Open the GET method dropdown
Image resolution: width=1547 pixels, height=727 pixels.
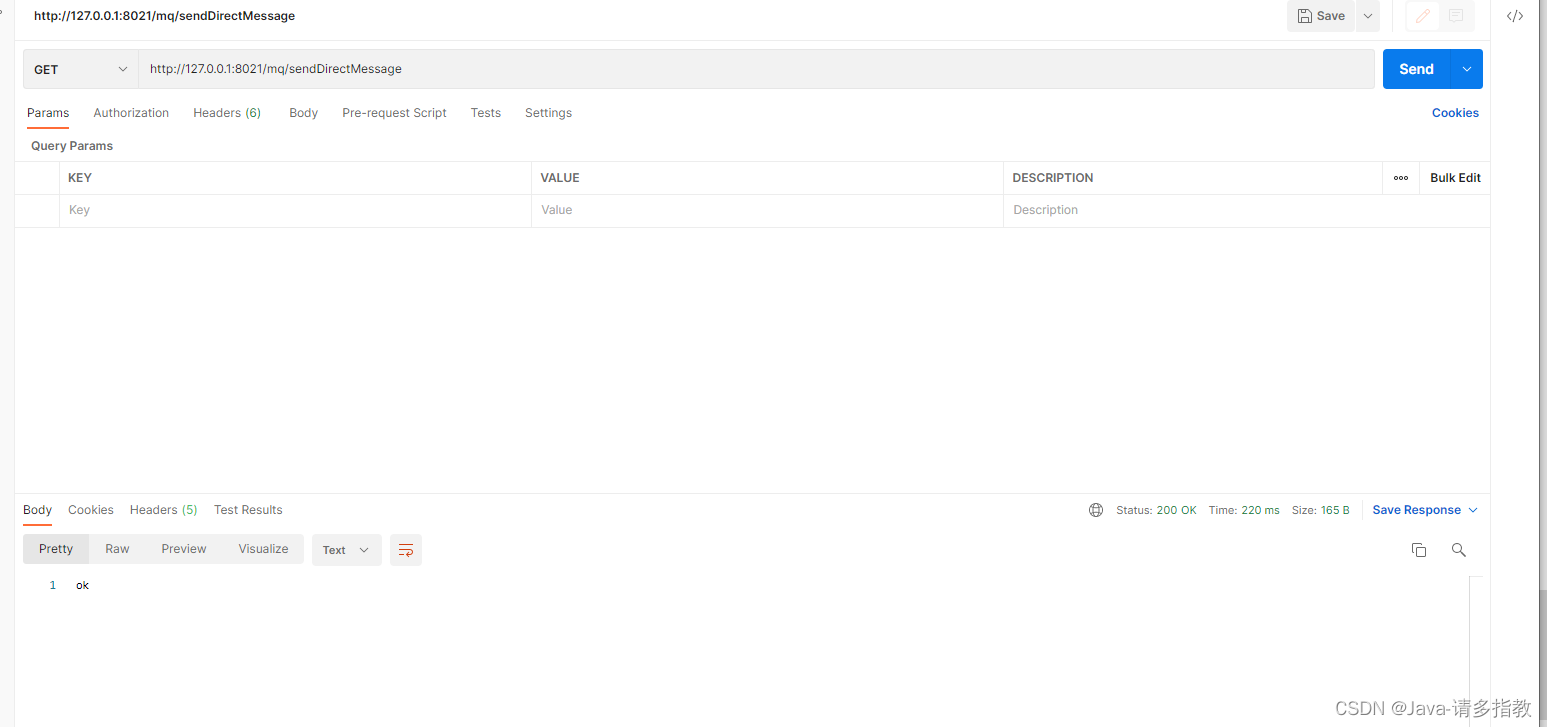(x=80, y=69)
